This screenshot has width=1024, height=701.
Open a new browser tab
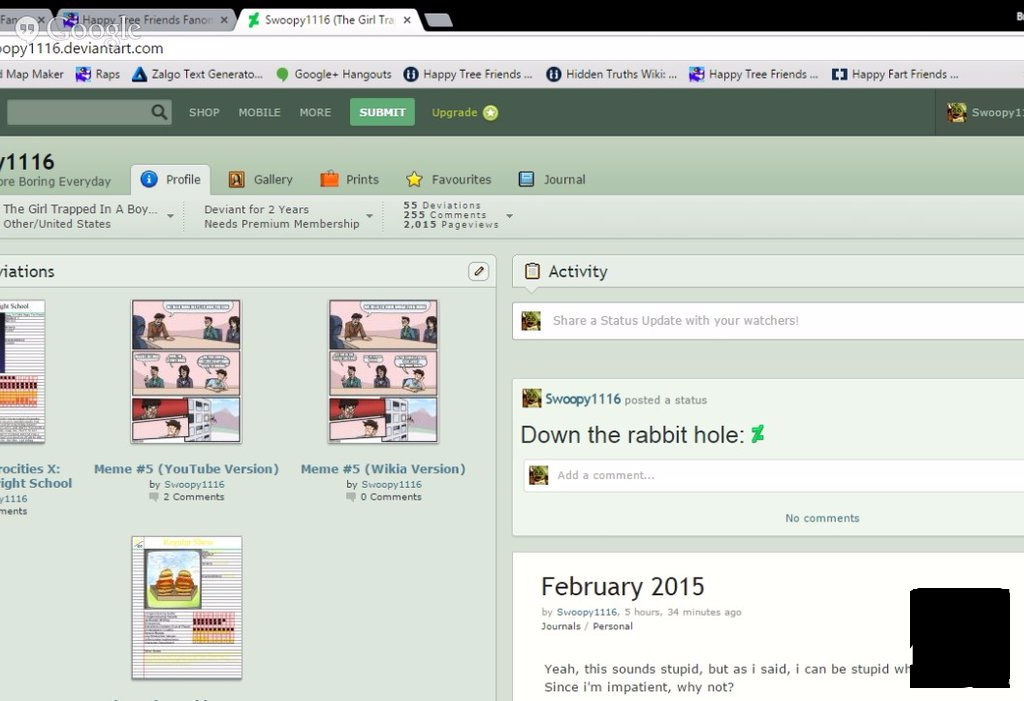pyautogui.click(x=439, y=21)
